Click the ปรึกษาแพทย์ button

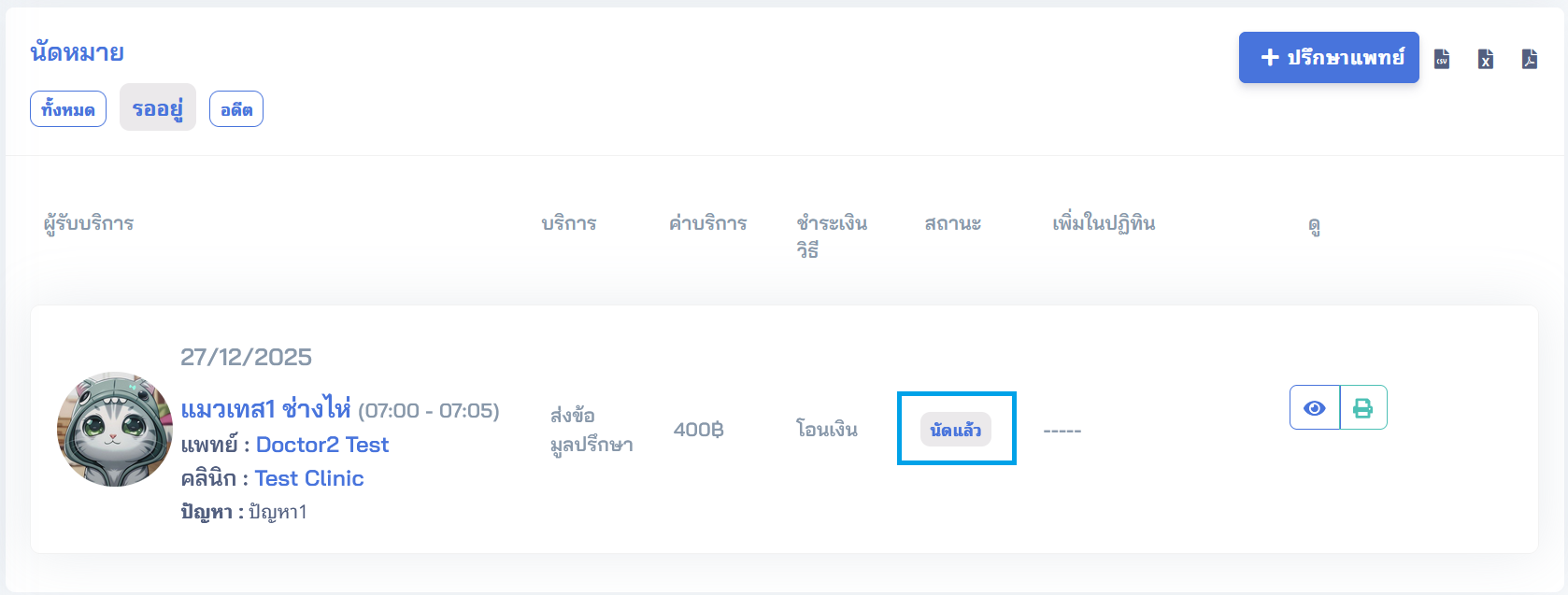coord(1329,58)
